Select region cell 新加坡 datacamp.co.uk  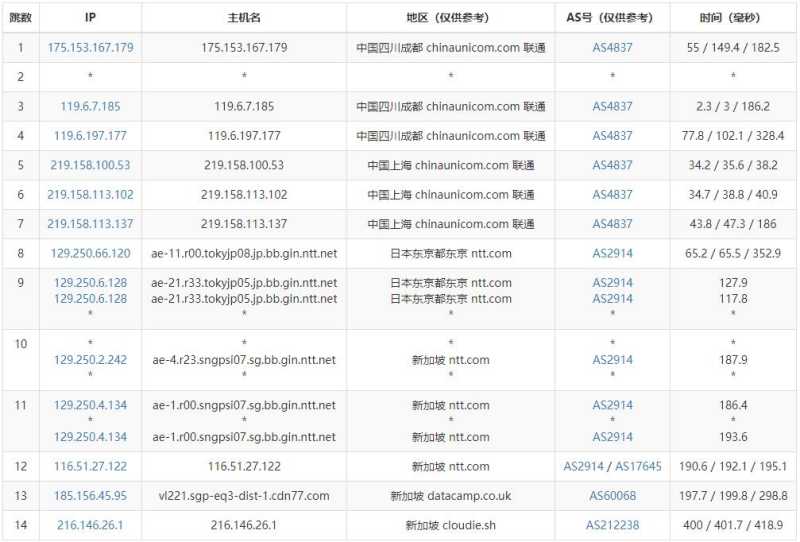point(451,496)
